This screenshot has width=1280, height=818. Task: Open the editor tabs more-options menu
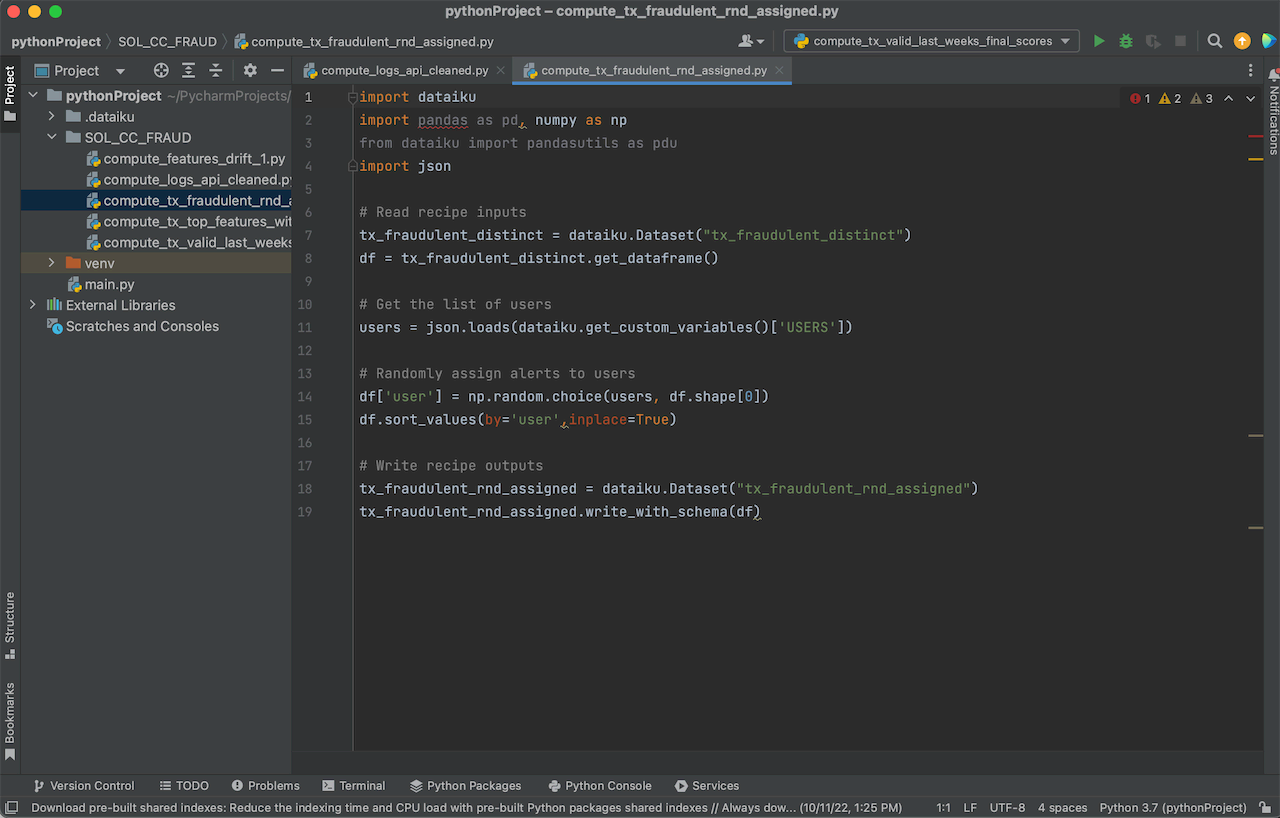point(1251,71)
